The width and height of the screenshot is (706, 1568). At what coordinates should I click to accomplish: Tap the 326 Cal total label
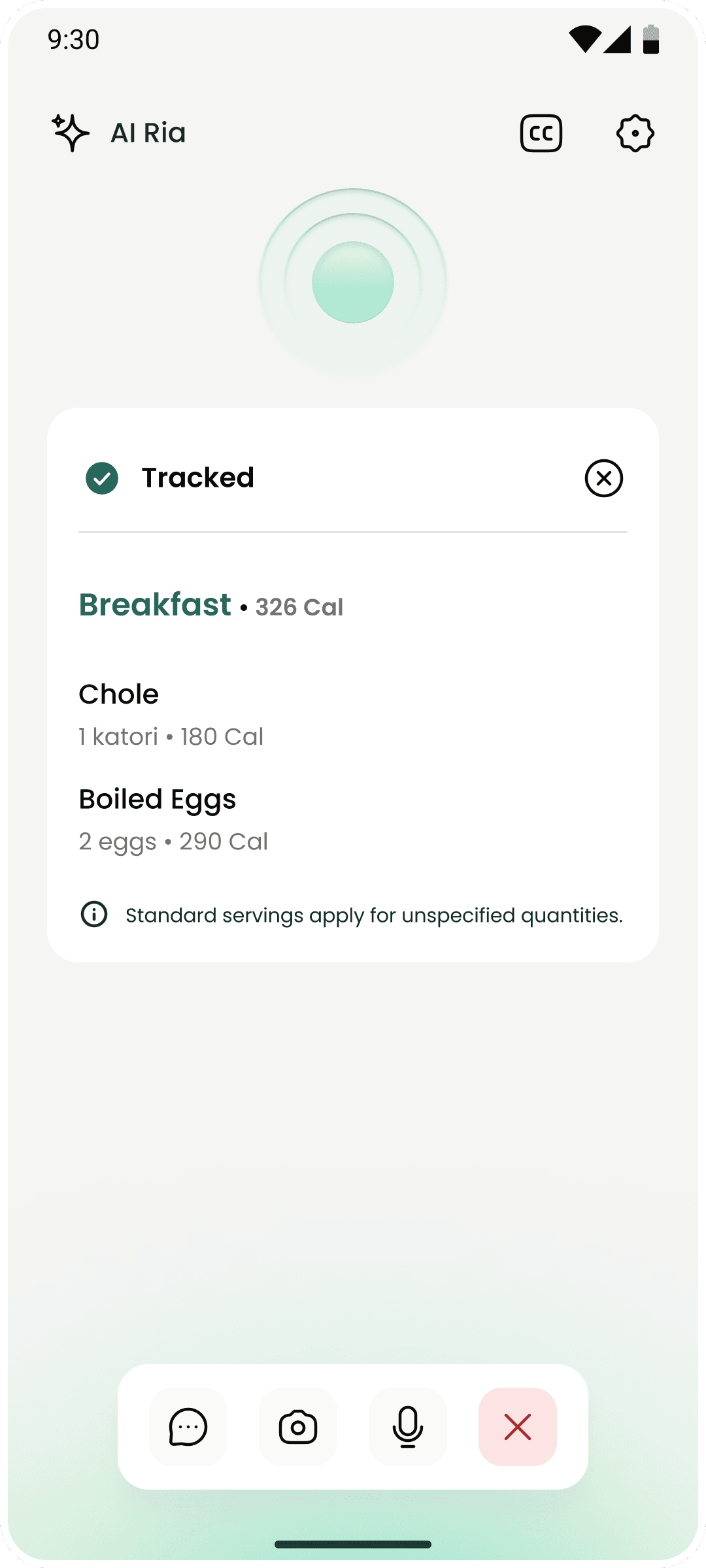coord(299,608)
